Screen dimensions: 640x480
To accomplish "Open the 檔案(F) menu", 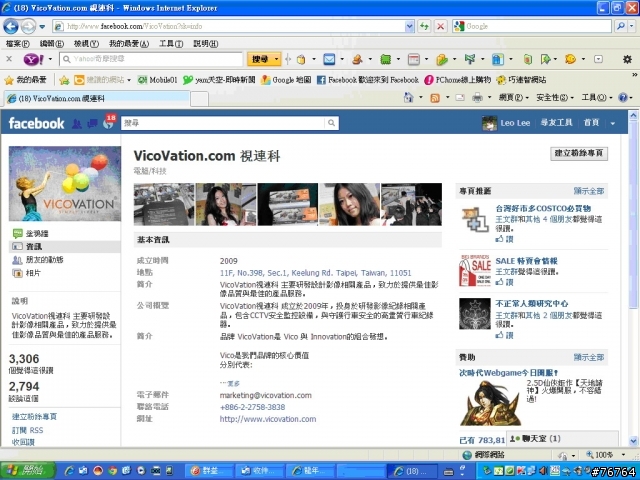I will tap(18, 44).
